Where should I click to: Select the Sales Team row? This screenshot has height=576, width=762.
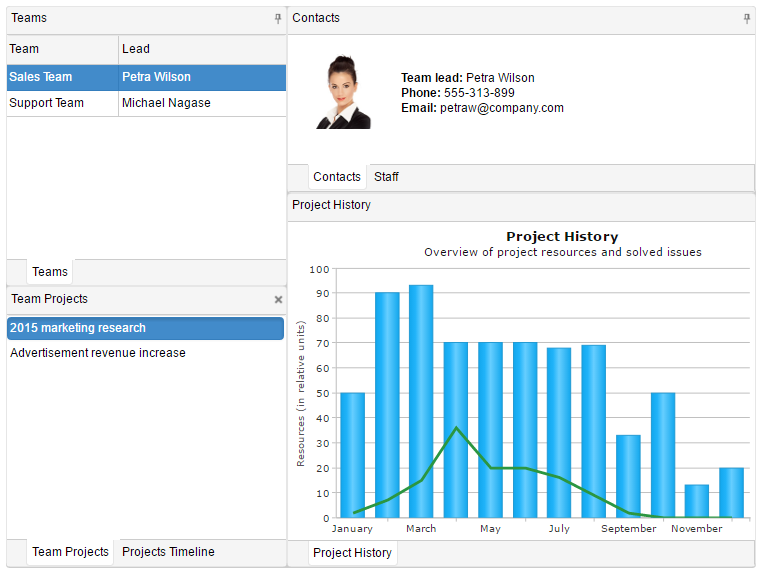coord(62,77)
